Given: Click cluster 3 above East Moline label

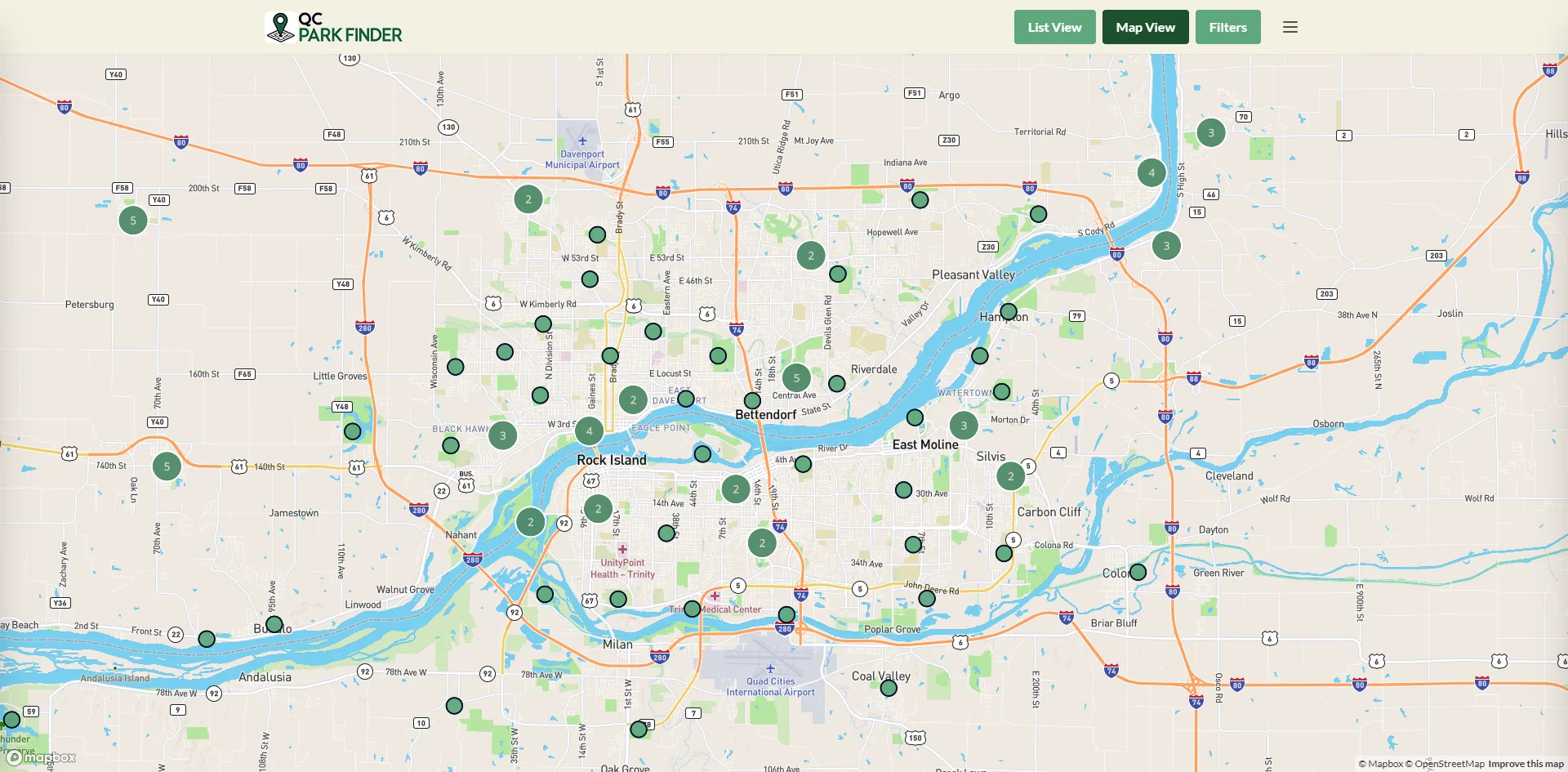Looking at the screenshot, I should [x=964, y=426].
